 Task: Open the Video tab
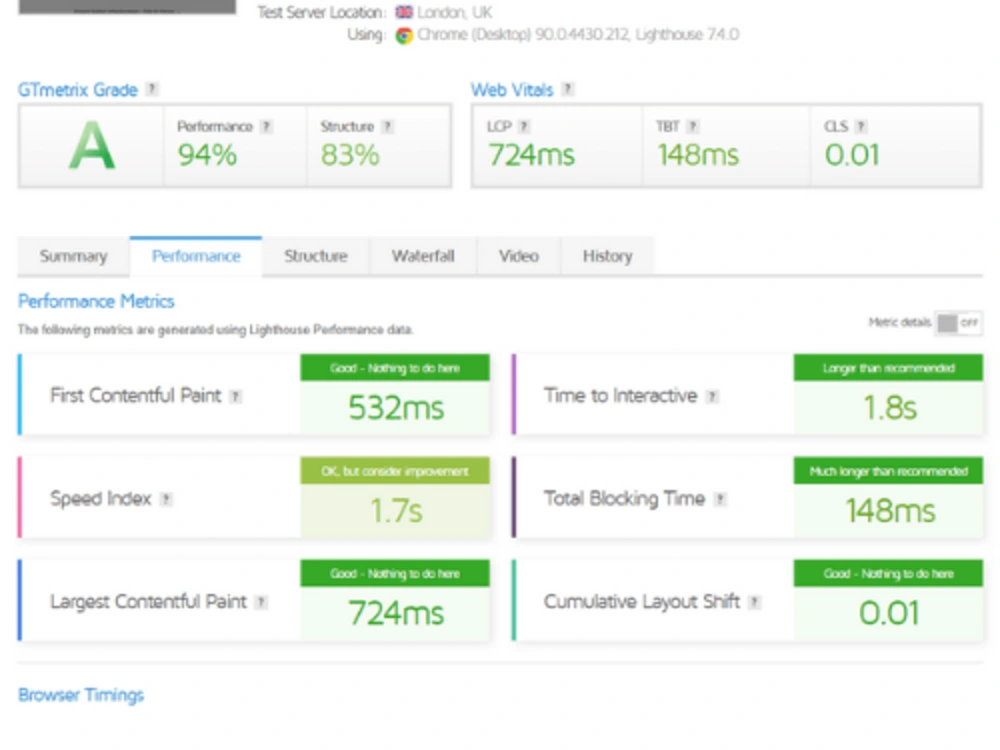pos(518,256)
